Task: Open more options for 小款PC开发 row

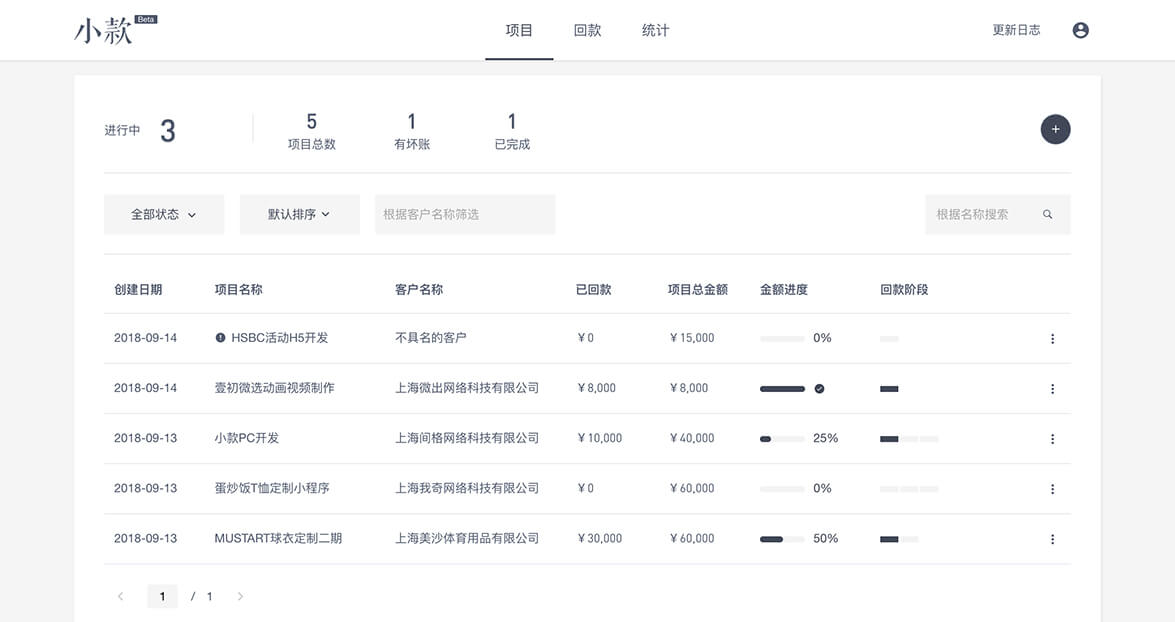Action: click(1052, 439)
